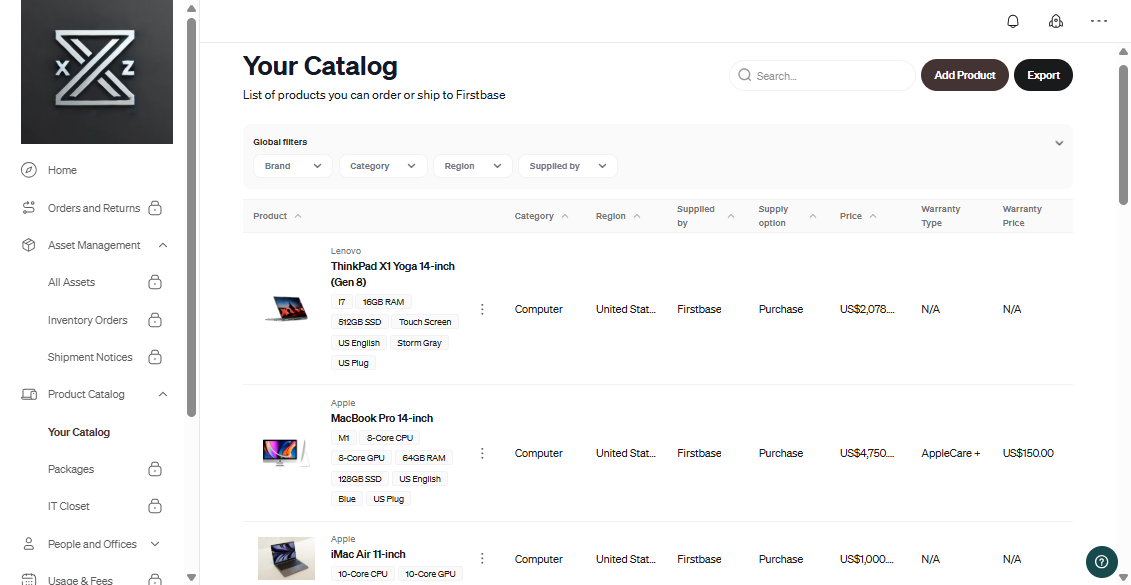Click the search magnifier icon
Screen dimensions: 1131x585
pos(744,75)
